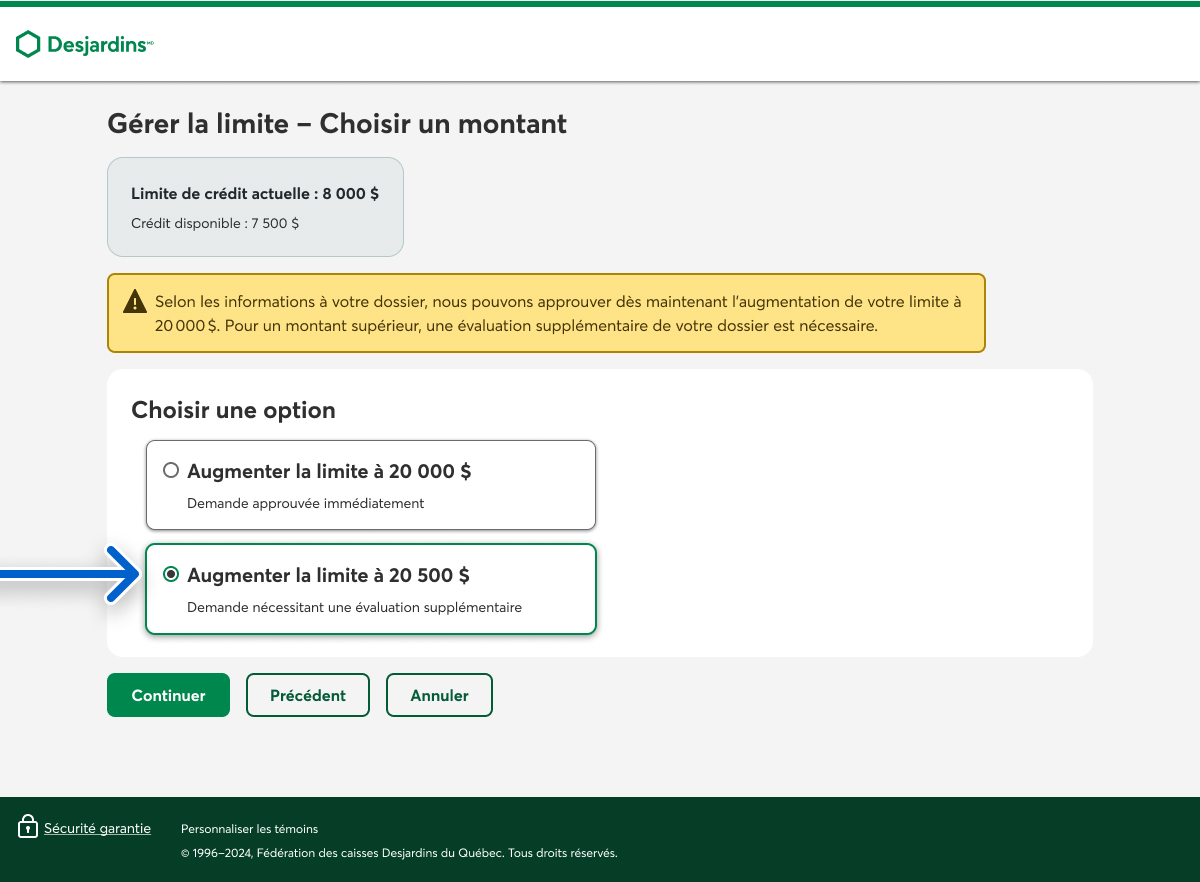Viewport: 1200px width, 882px height.
Task: Click the Desjardins wordmark in the header
Action: click(x=99, y=45)
